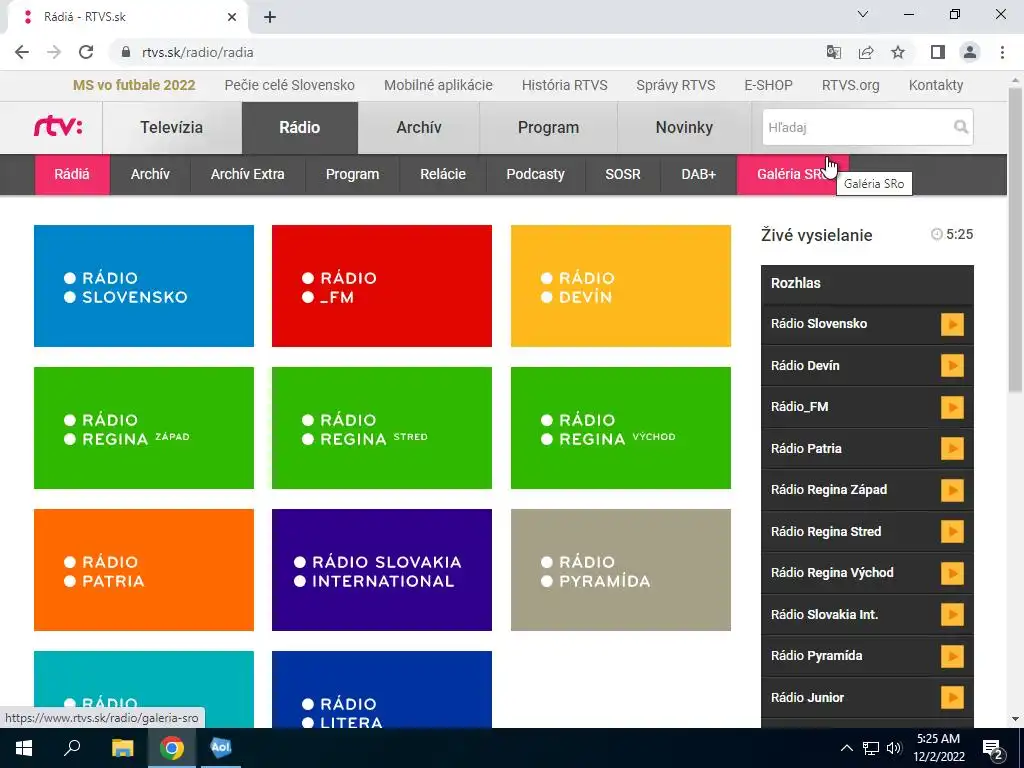Open File Explorer from taskbar
Viewport: 1024px width, 768px height.
point(122,748)
